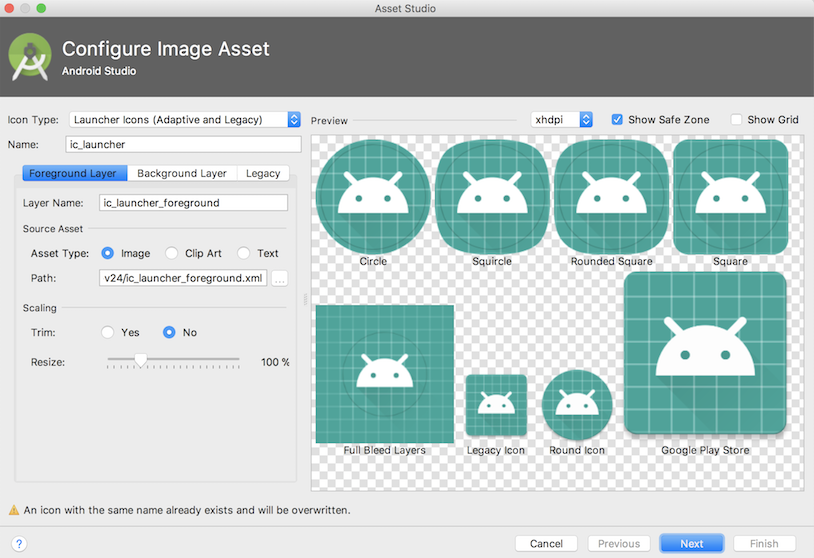
Task: Click the Next button
Action: (x=692, y=543)
